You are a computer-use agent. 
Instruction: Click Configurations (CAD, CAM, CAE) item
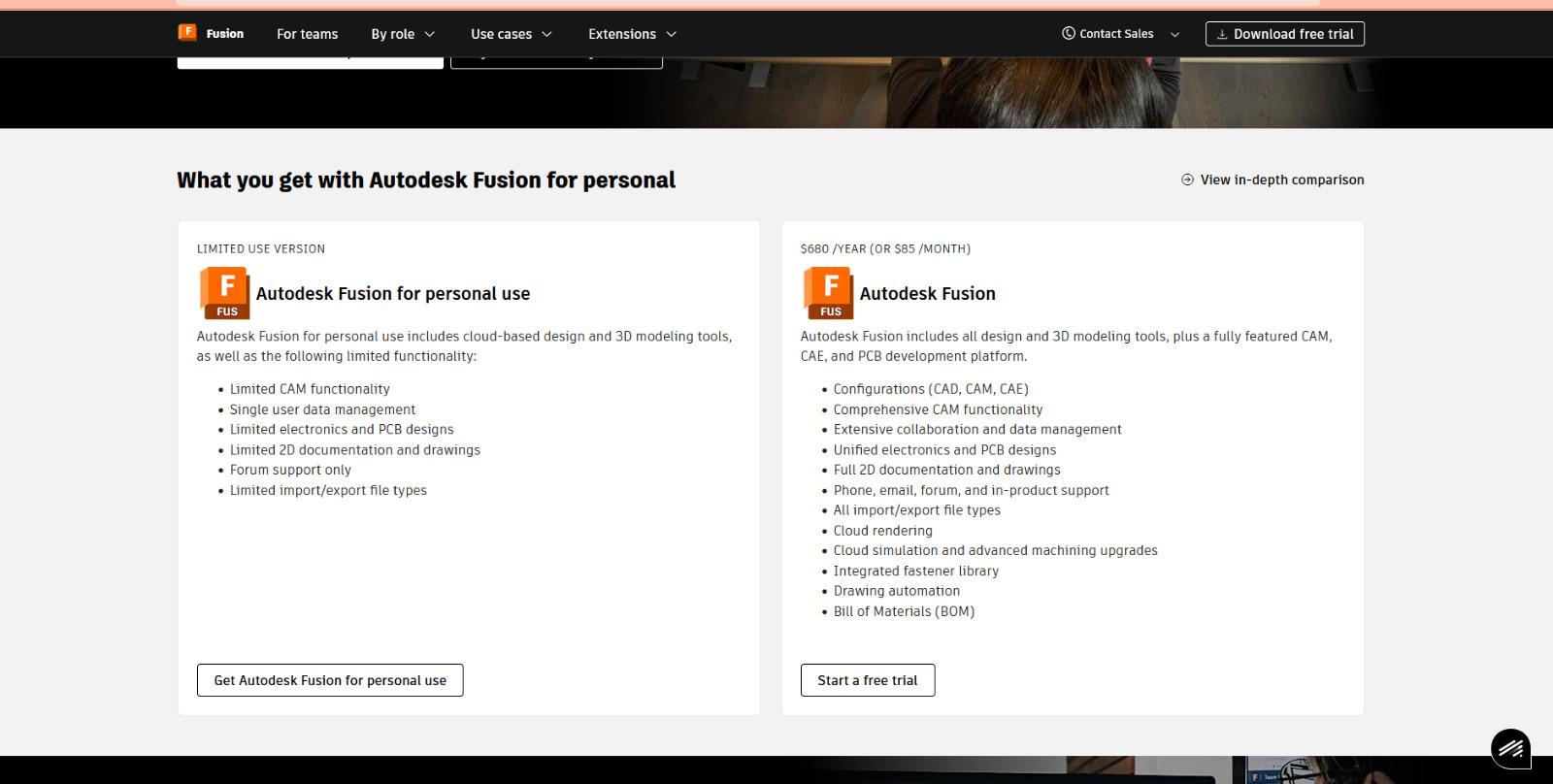click(x=931, y=389)
